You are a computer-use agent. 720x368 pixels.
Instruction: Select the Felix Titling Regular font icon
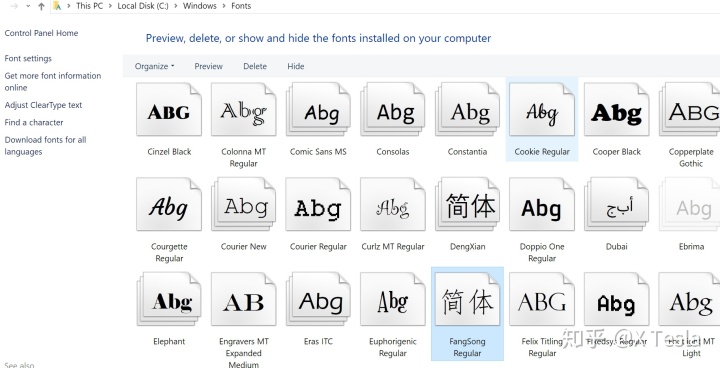542,299
